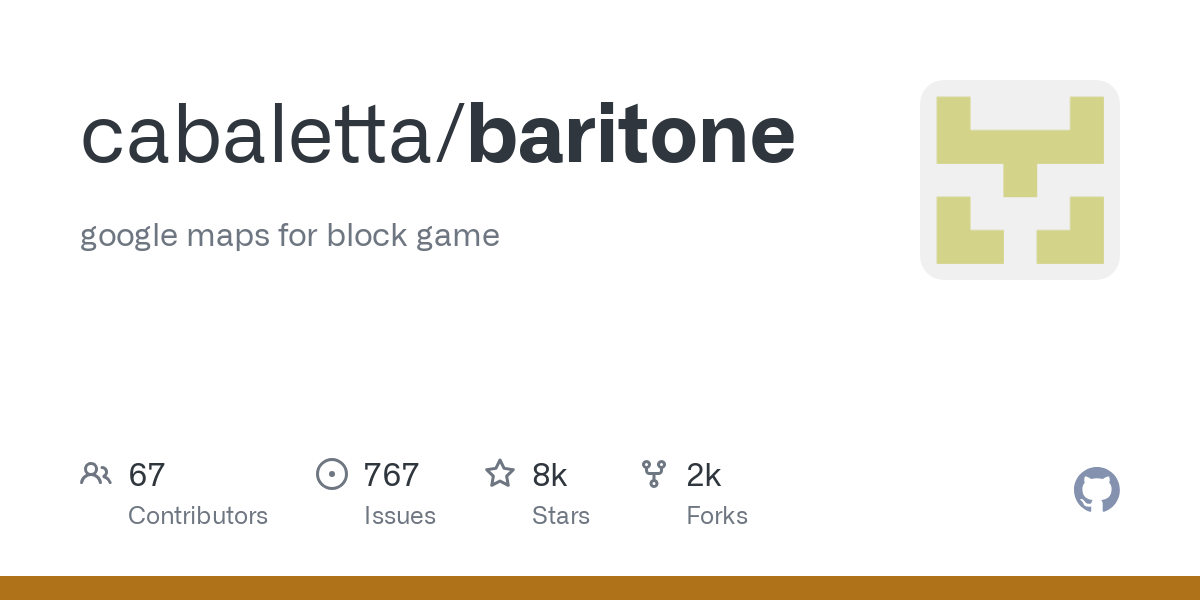Click the slash between owner and repository
This screenshot has width=1200, height=600.
[451, 135]
